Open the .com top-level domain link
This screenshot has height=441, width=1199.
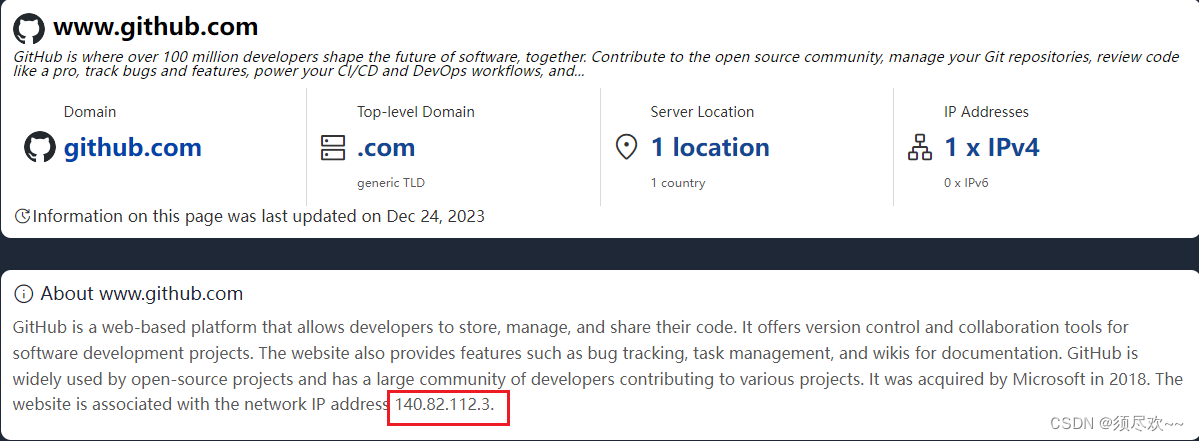click(x=386, y=147)
